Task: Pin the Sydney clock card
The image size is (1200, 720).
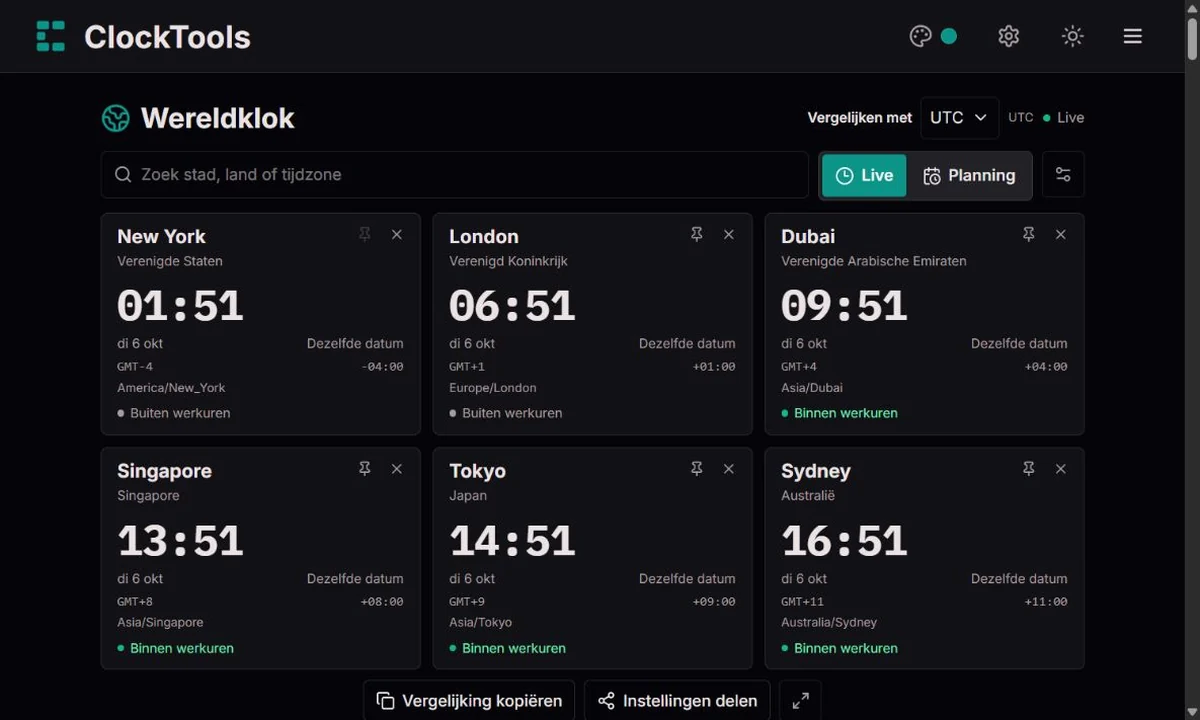Action: tap(1029, 469)
